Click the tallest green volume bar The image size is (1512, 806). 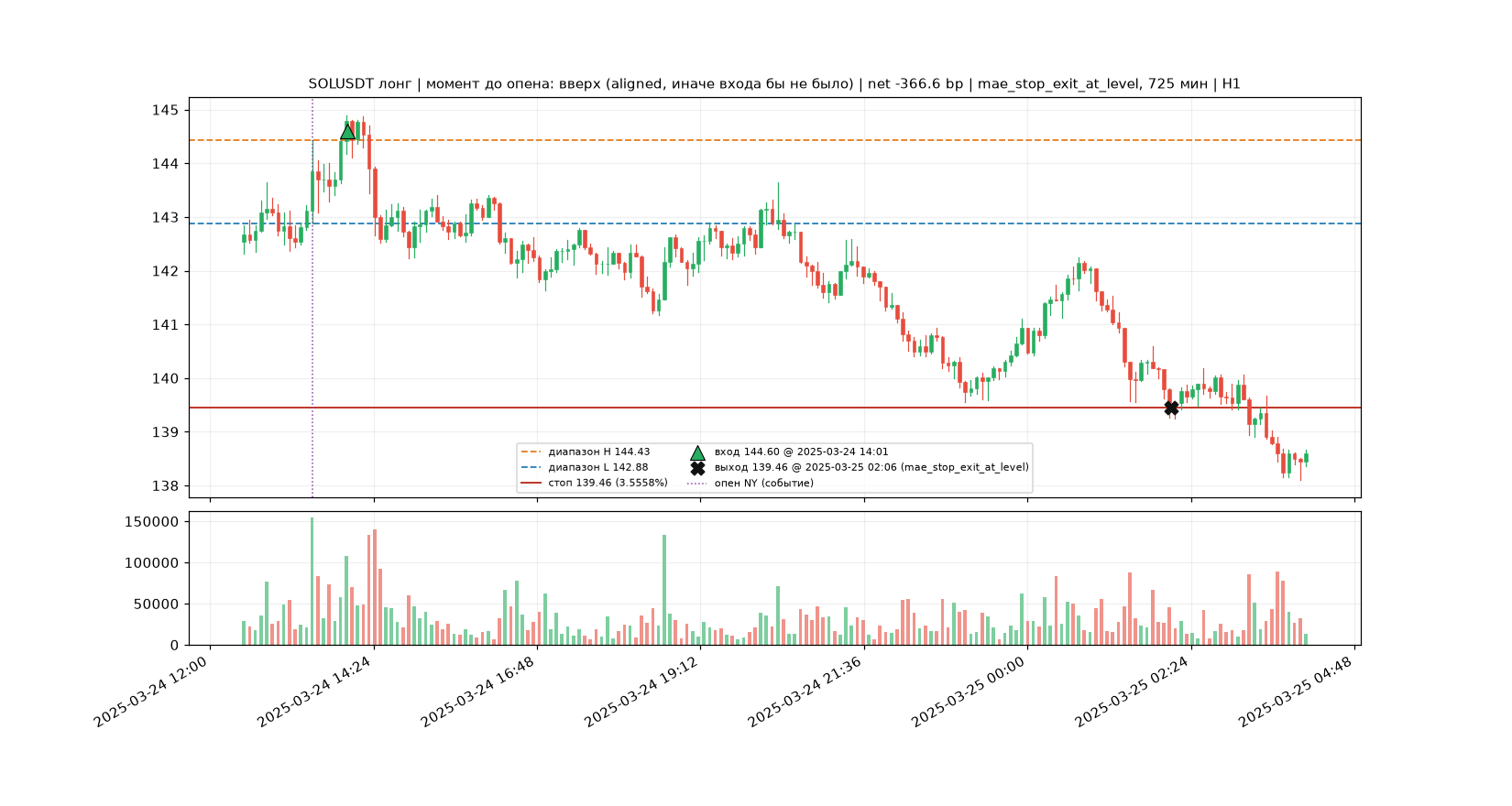(x=312, y=582)
